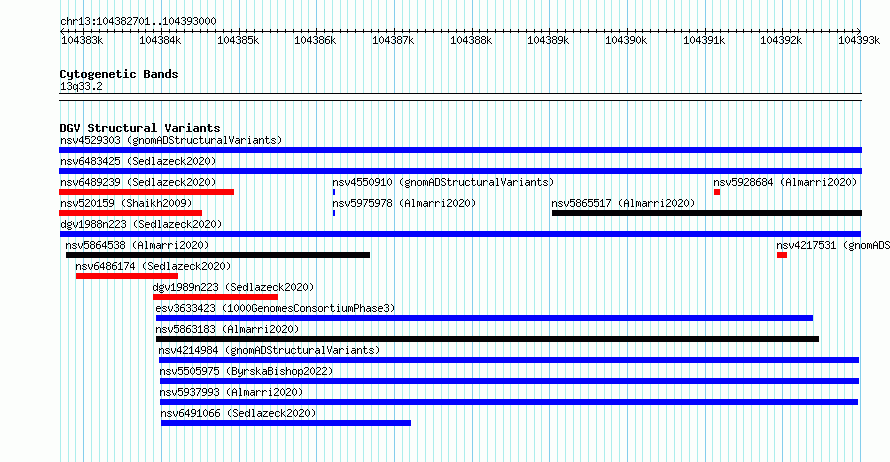Click the 104391k ruler tick label
Screen dimensions: 890x462
(x=704, y=40)
